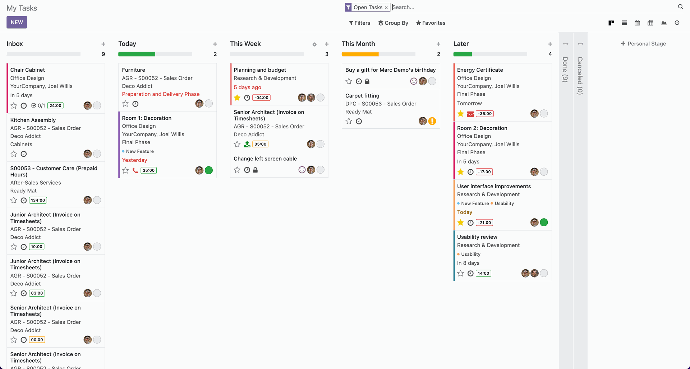The width and height of the screenshot is (690, 369).
Task: Open the Energy Certificate task card
Action: tap(502, 91)
